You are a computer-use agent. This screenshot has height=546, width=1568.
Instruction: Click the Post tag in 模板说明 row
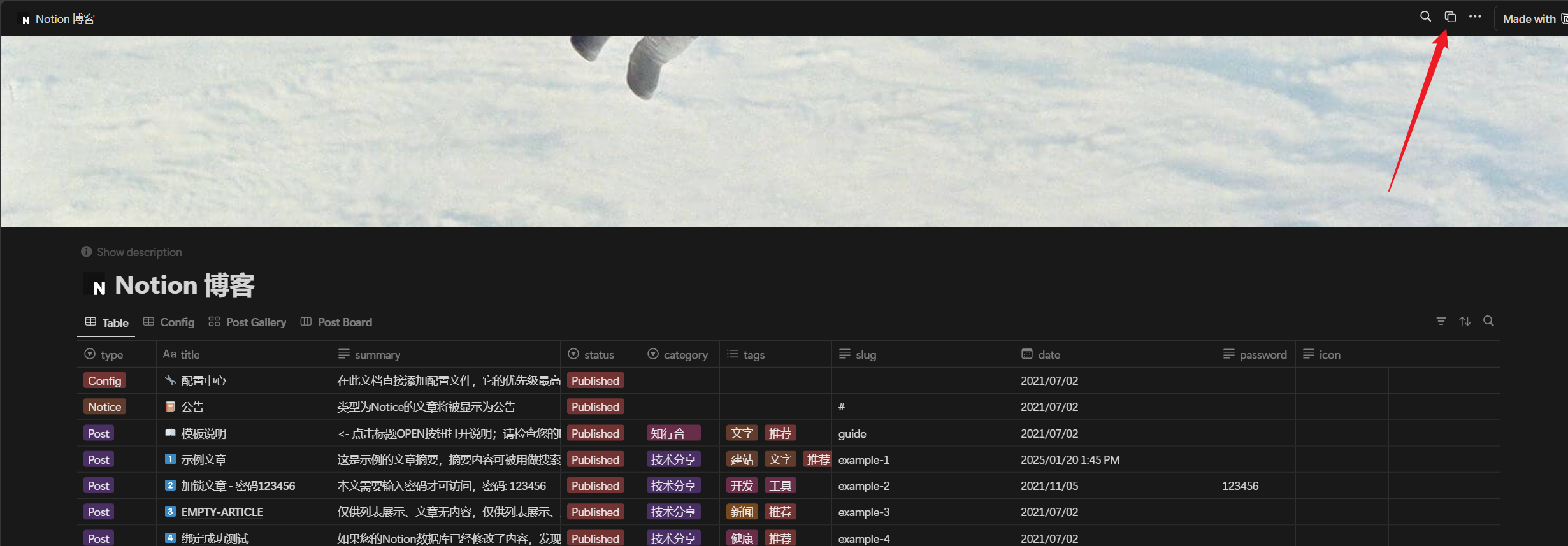point(99,433)
